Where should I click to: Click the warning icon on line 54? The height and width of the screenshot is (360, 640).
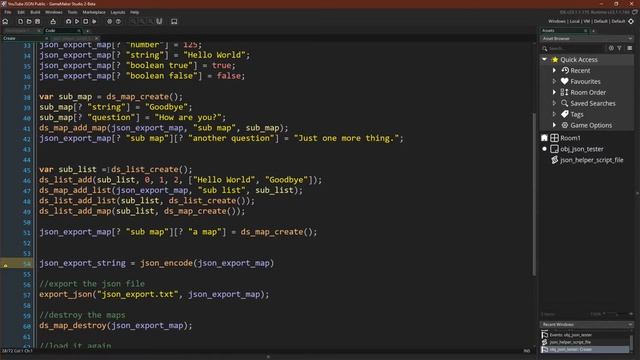[6, 265]
